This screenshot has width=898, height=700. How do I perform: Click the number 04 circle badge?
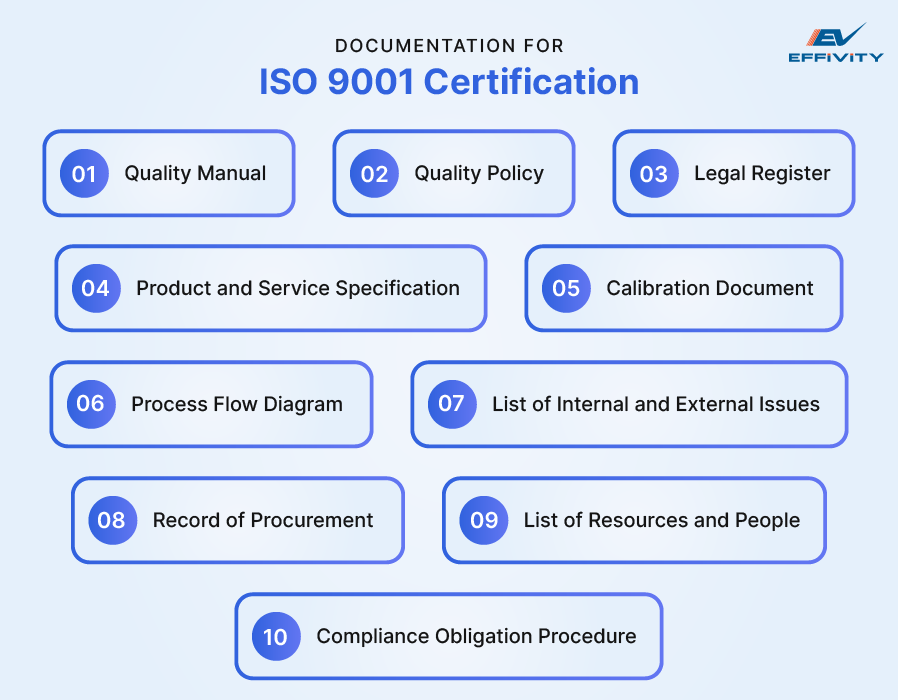[96, 289]
